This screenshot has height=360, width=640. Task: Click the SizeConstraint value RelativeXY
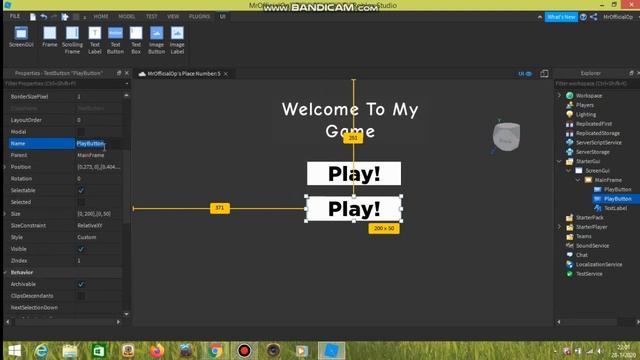[90, 226]
